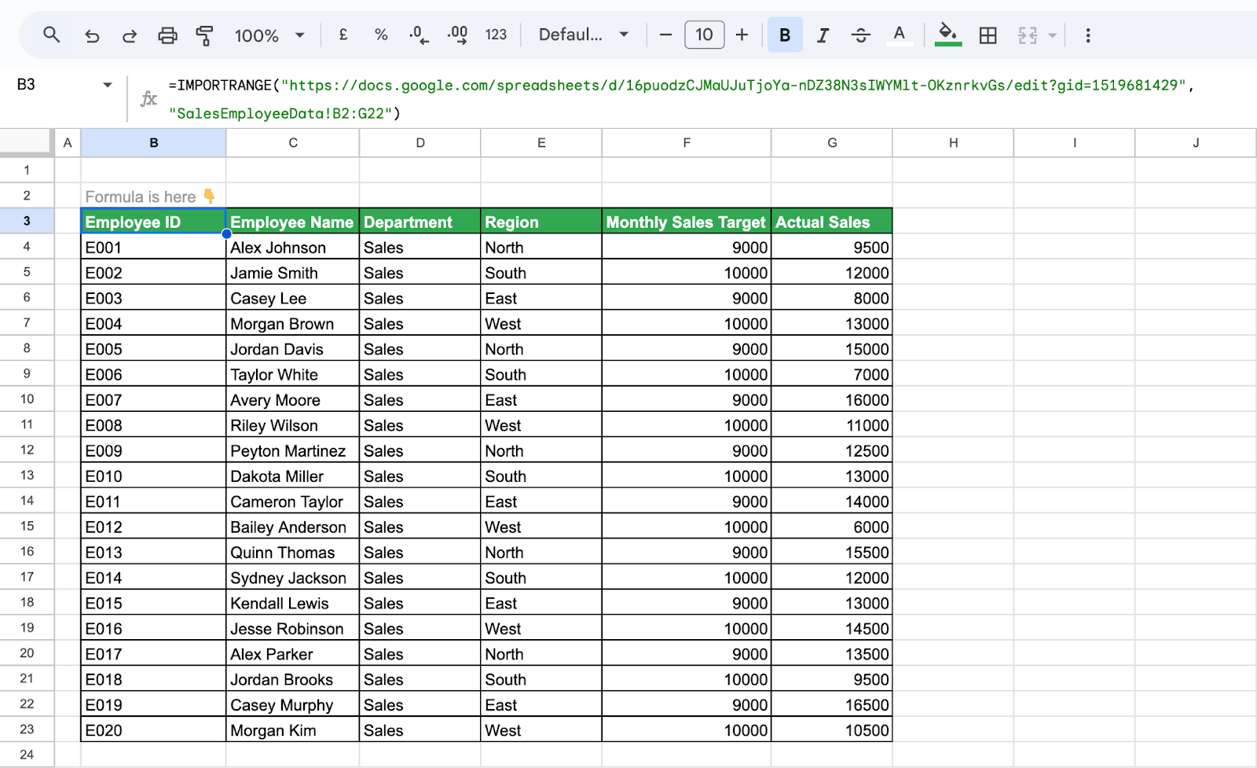Open more number formats (123)
The width and height of the screenshot is (1257, 768).
(x=496, y=35)
